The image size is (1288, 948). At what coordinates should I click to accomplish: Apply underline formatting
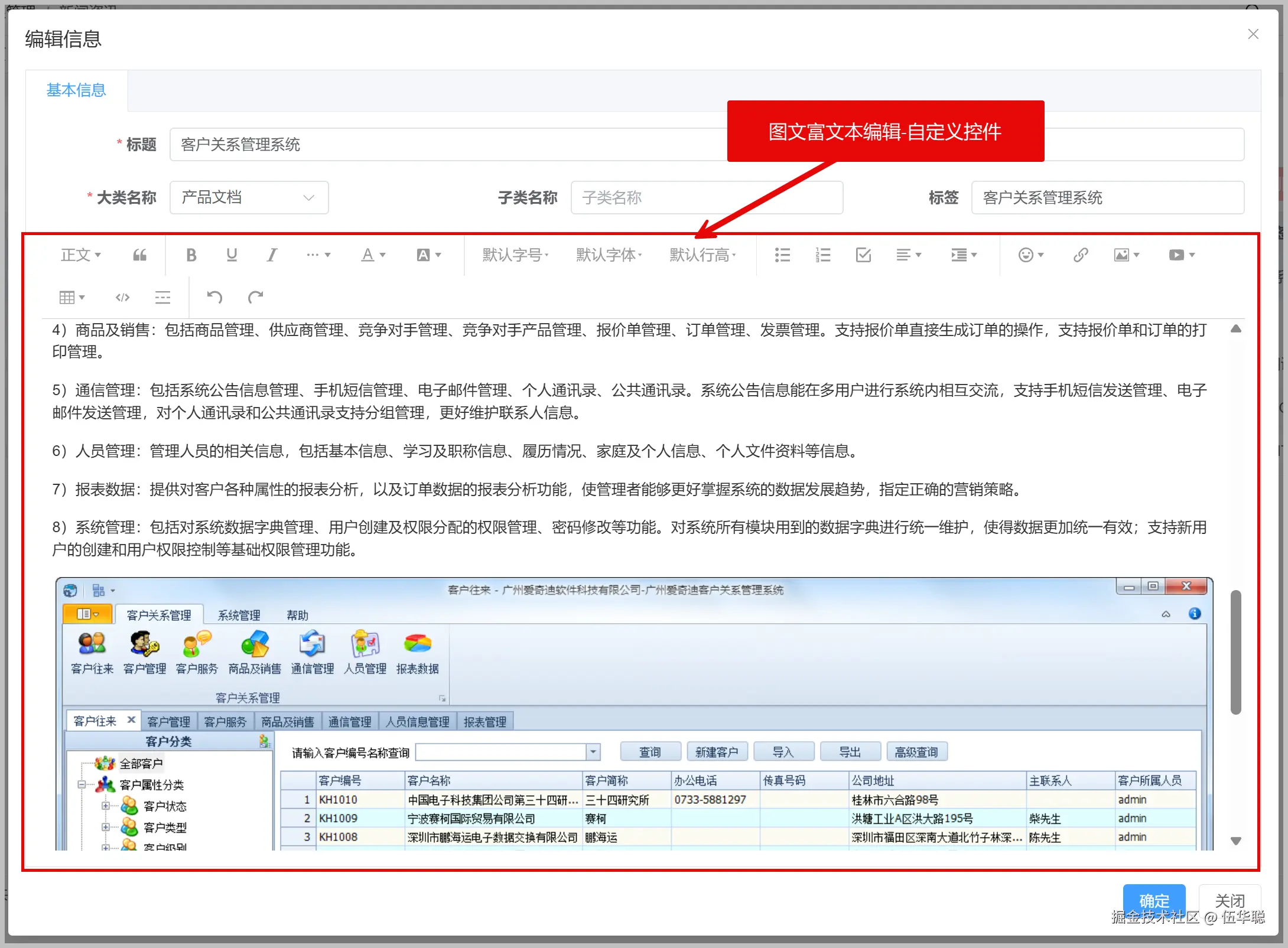coord(232,255)
